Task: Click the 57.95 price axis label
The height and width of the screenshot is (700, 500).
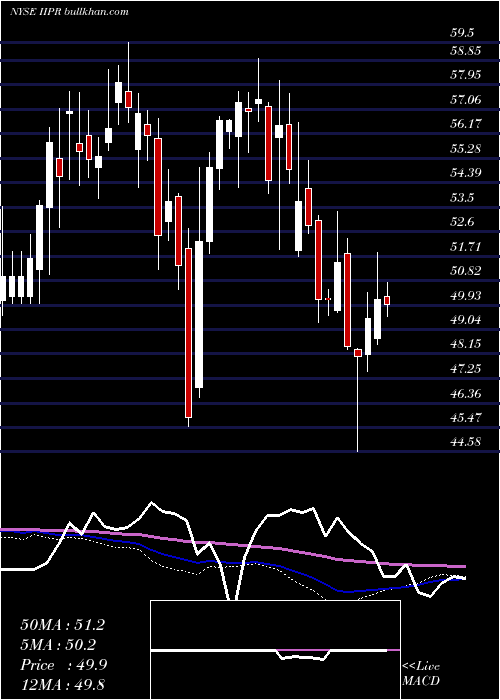Action: click(x=466, y=74)
